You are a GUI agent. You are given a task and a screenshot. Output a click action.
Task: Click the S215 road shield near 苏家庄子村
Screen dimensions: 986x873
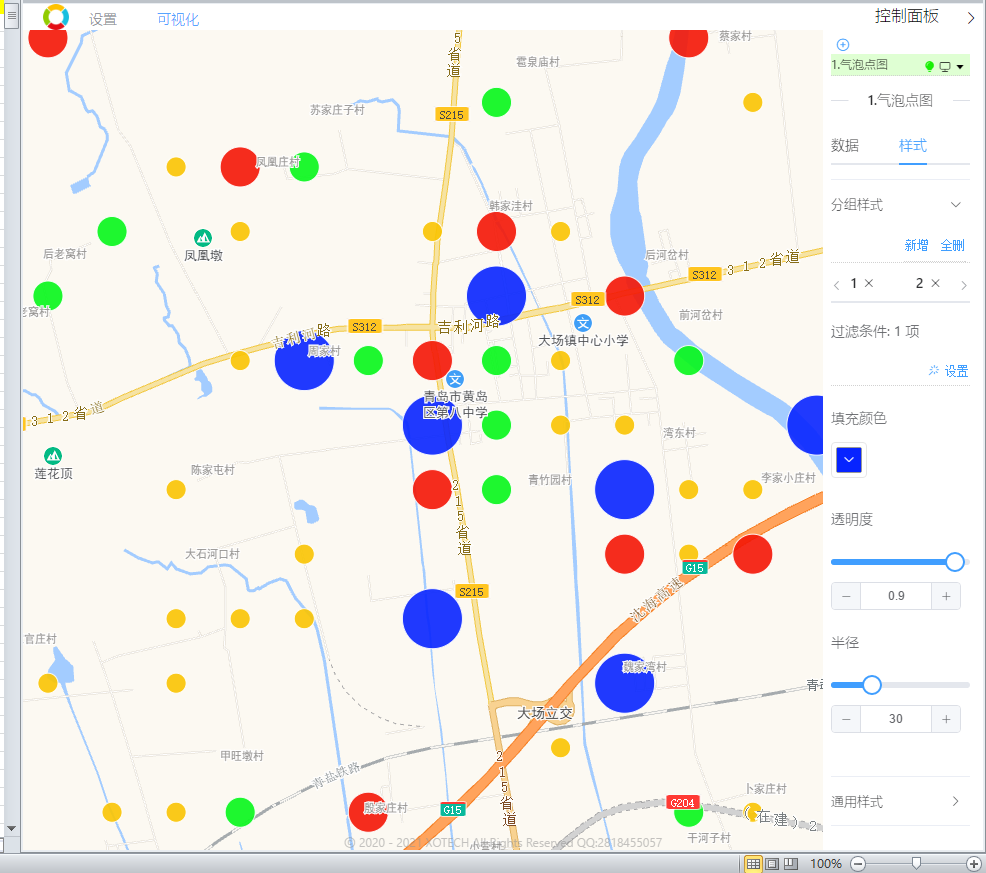coord(451,114)
